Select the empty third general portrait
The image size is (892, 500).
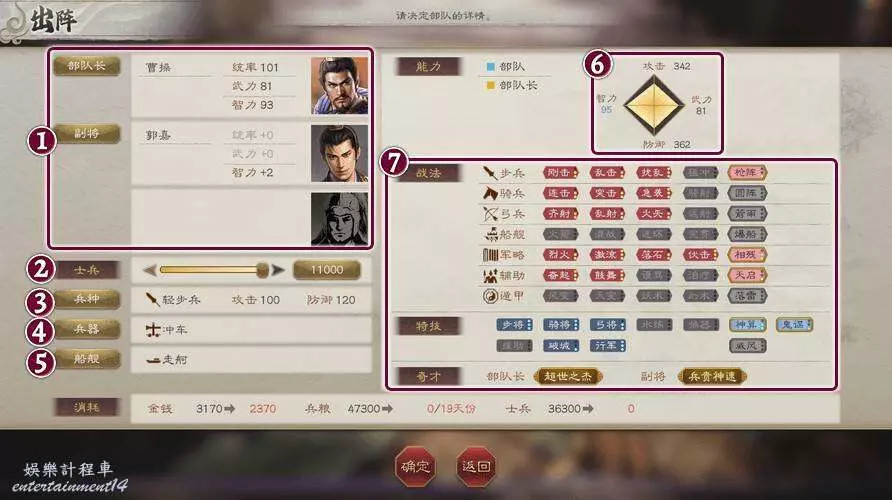coord(340,219)
